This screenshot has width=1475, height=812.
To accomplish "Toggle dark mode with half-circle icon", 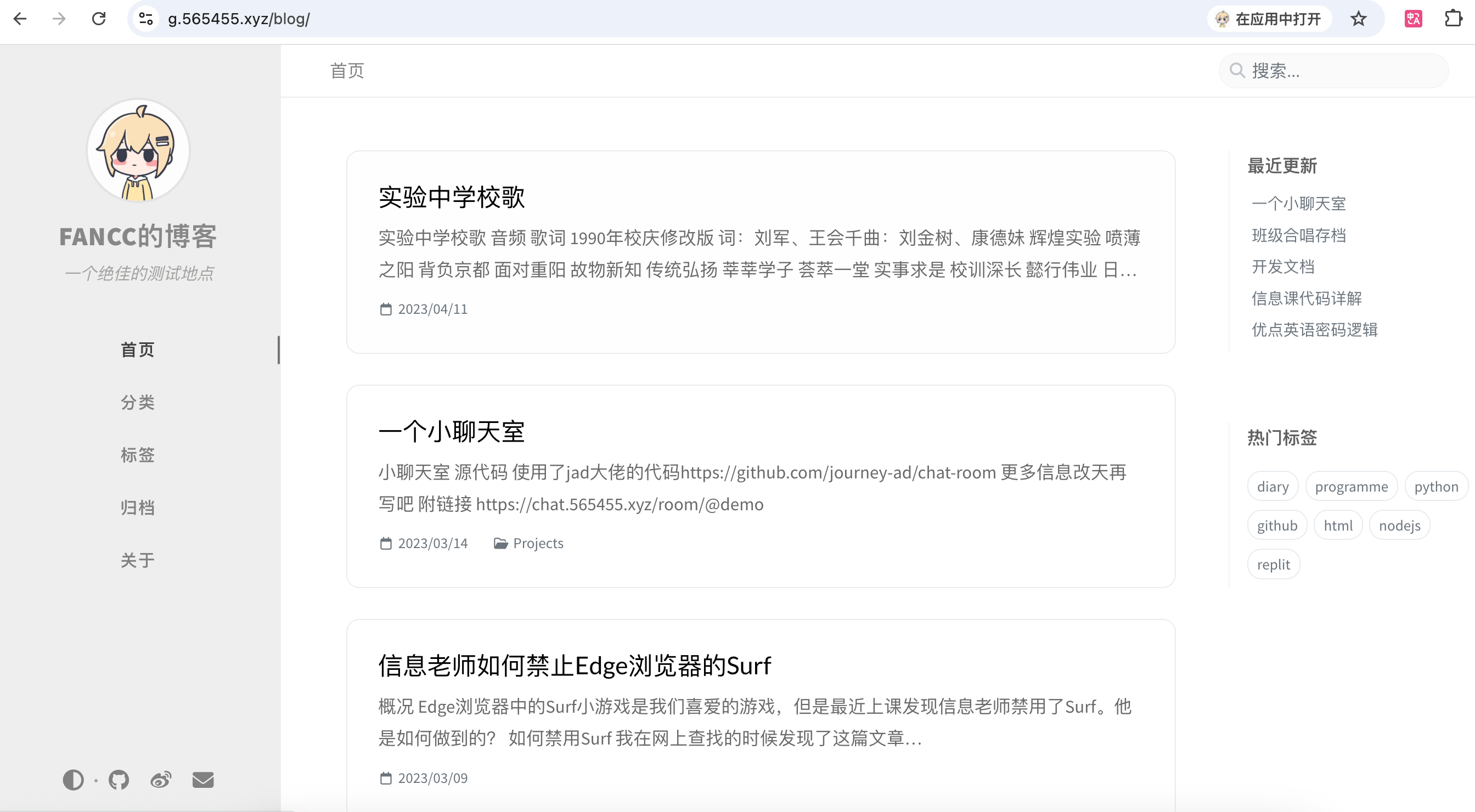I will pyautogui.click(x=74, y=780).
